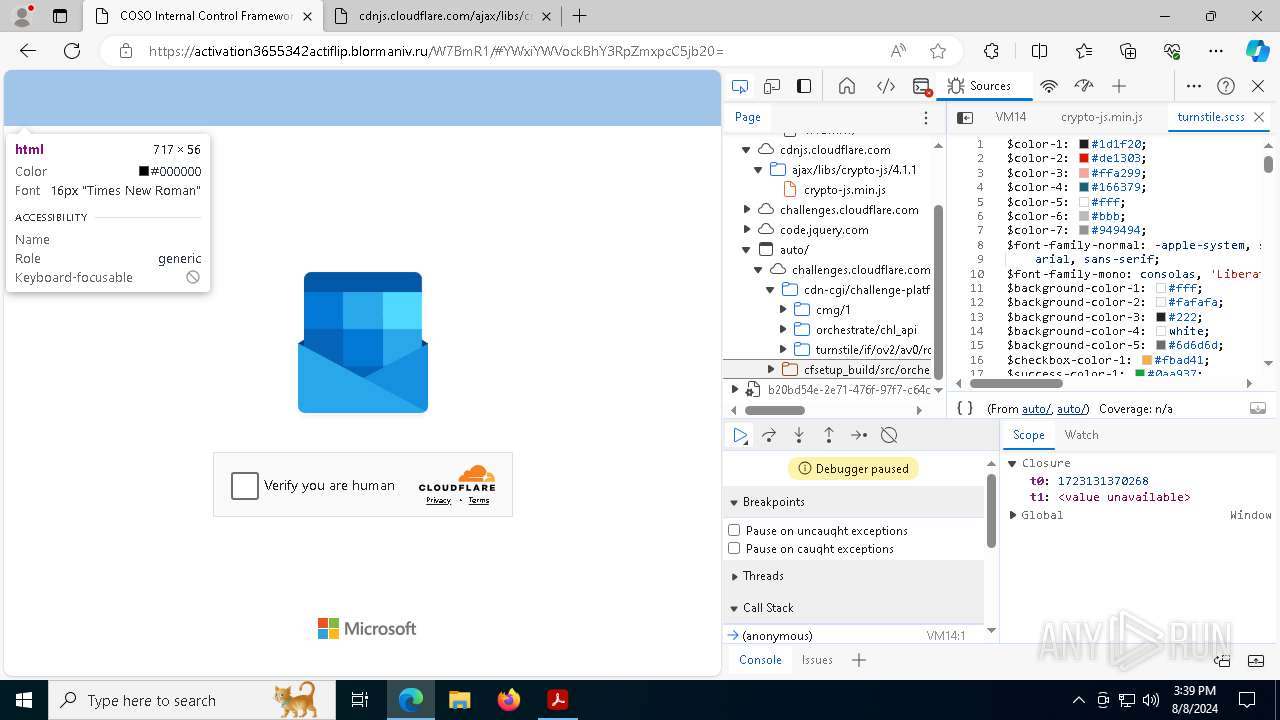This screenshot has width=1280, height=720.
Task: Open DevTools customize ellipsis menu
Action: pyautogui.click(x=1194, y=86)
